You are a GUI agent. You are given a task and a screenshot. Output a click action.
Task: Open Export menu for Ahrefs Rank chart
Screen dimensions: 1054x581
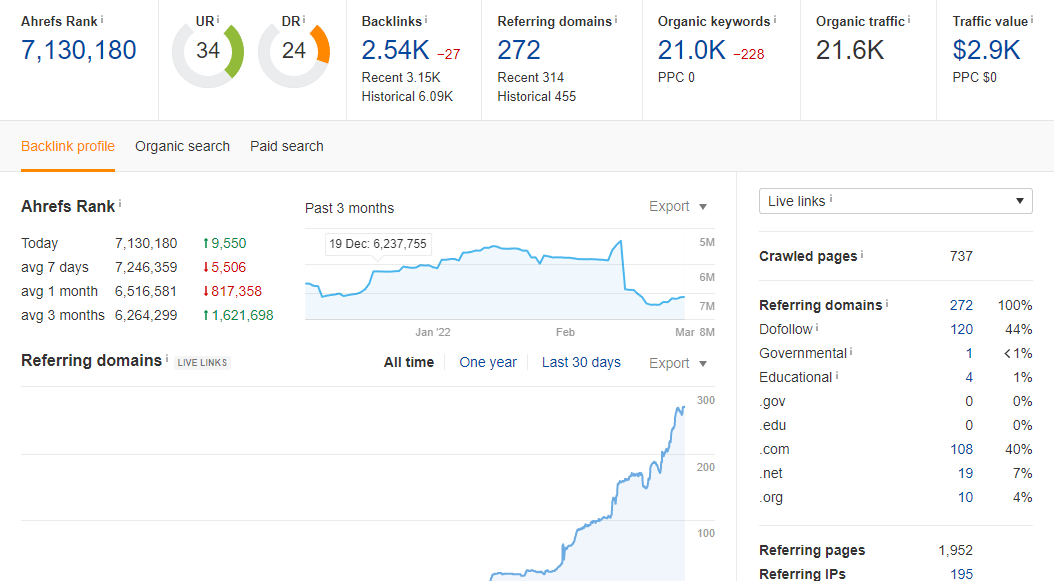point(678,206)
